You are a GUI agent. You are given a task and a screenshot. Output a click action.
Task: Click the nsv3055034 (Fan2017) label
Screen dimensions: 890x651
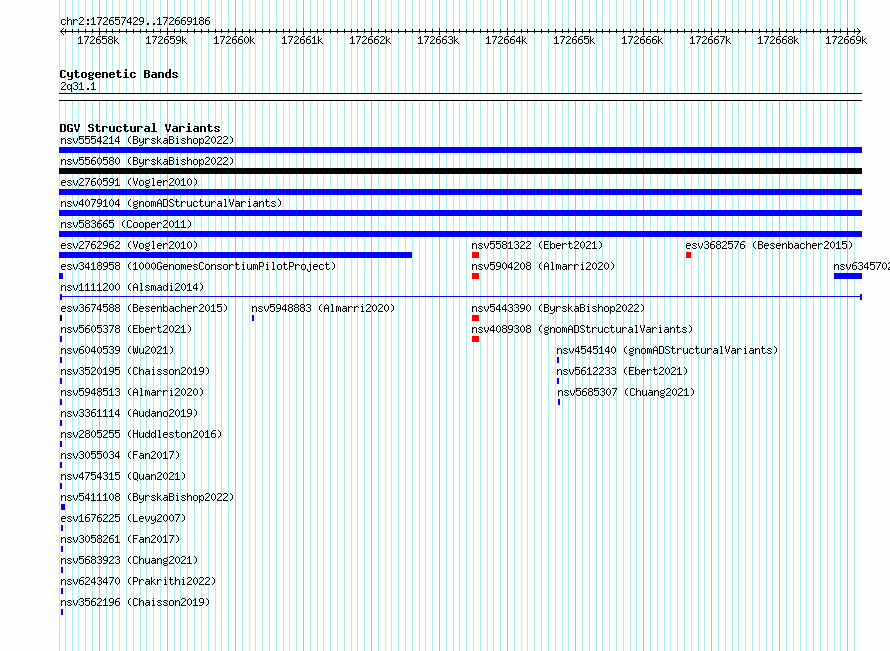120,455
